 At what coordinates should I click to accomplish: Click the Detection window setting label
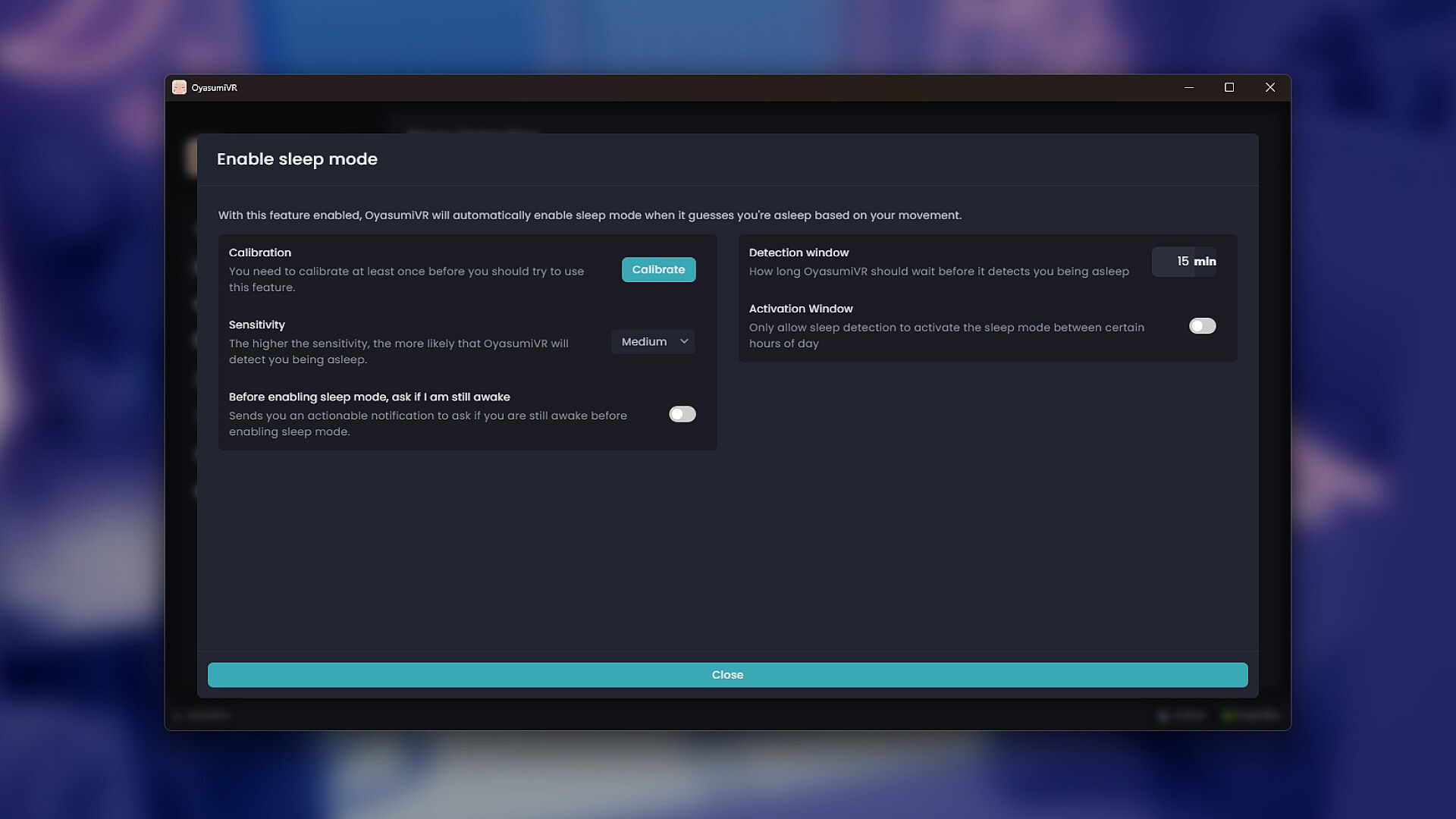pos(799,253)
